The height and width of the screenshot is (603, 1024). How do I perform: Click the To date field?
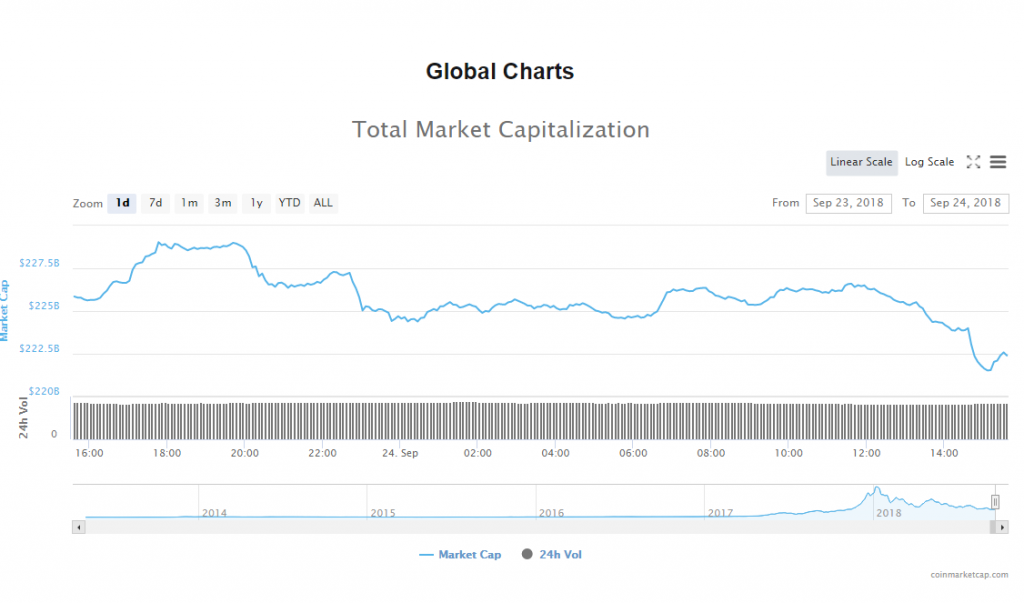pos(965,203)
